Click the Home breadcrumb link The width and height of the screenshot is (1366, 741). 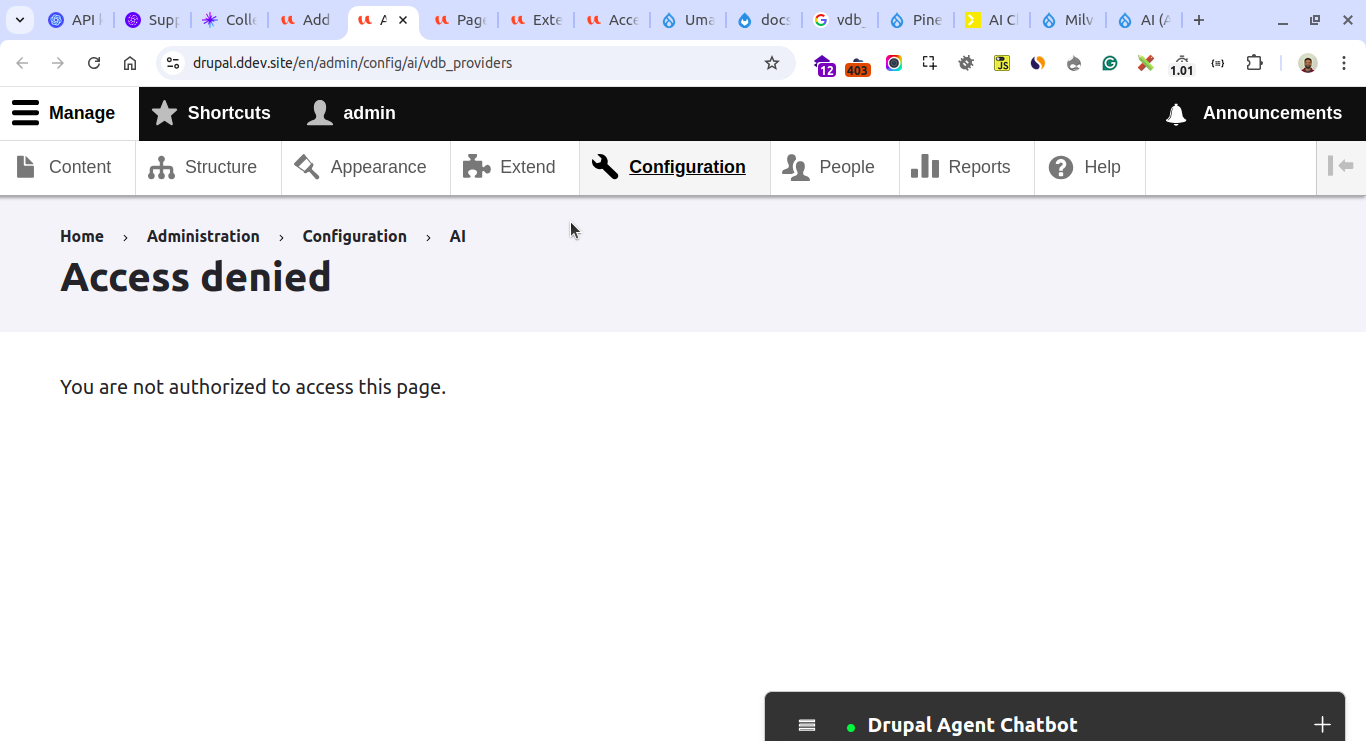[x=82, y=236]
